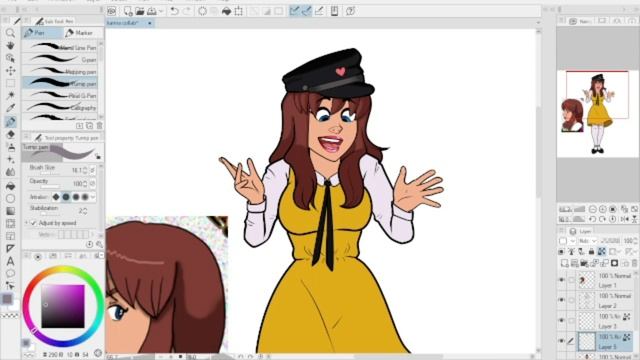Click the Open file icon in toolbar

pos(140,11)
